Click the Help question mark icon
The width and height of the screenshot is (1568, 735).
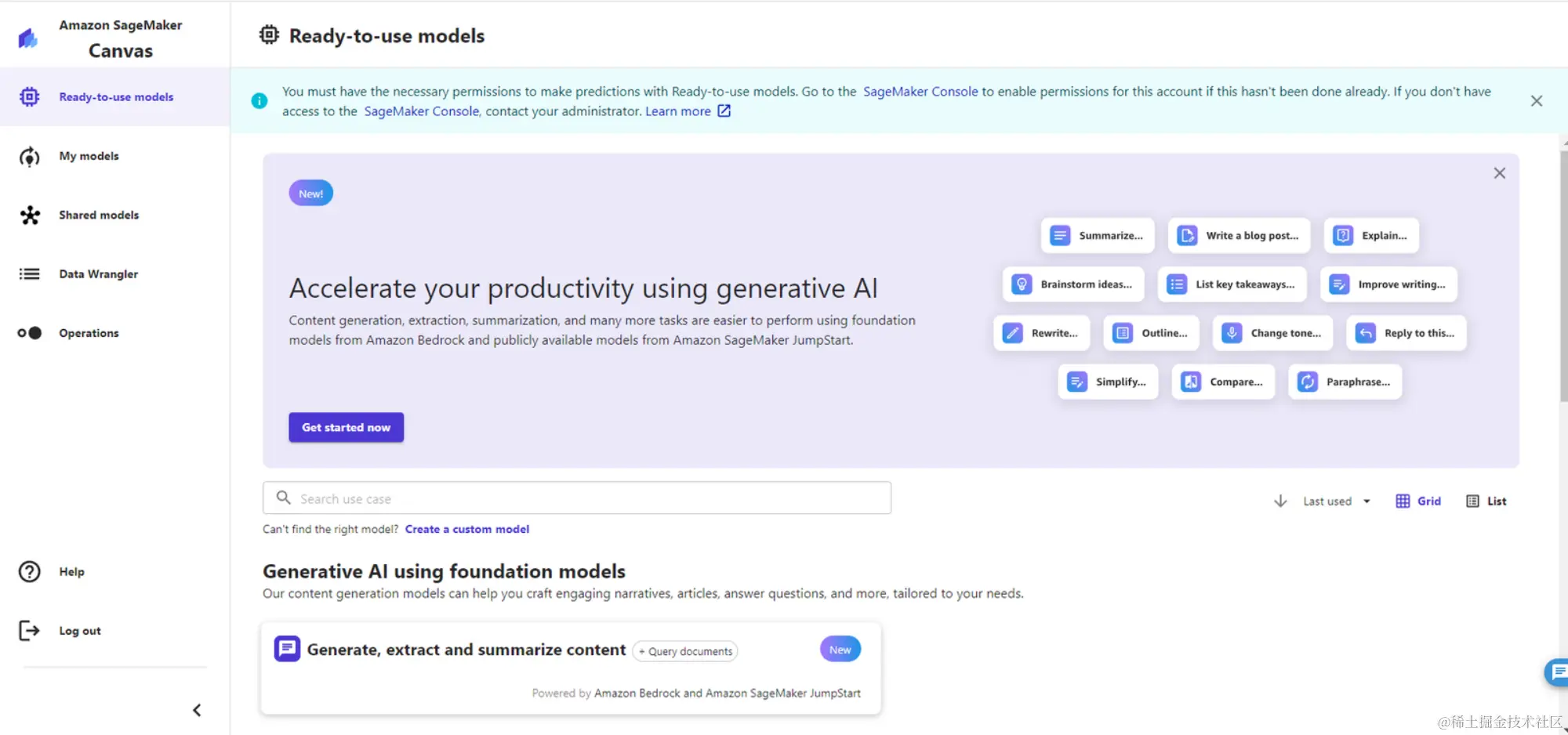click(x=30, y=572)
